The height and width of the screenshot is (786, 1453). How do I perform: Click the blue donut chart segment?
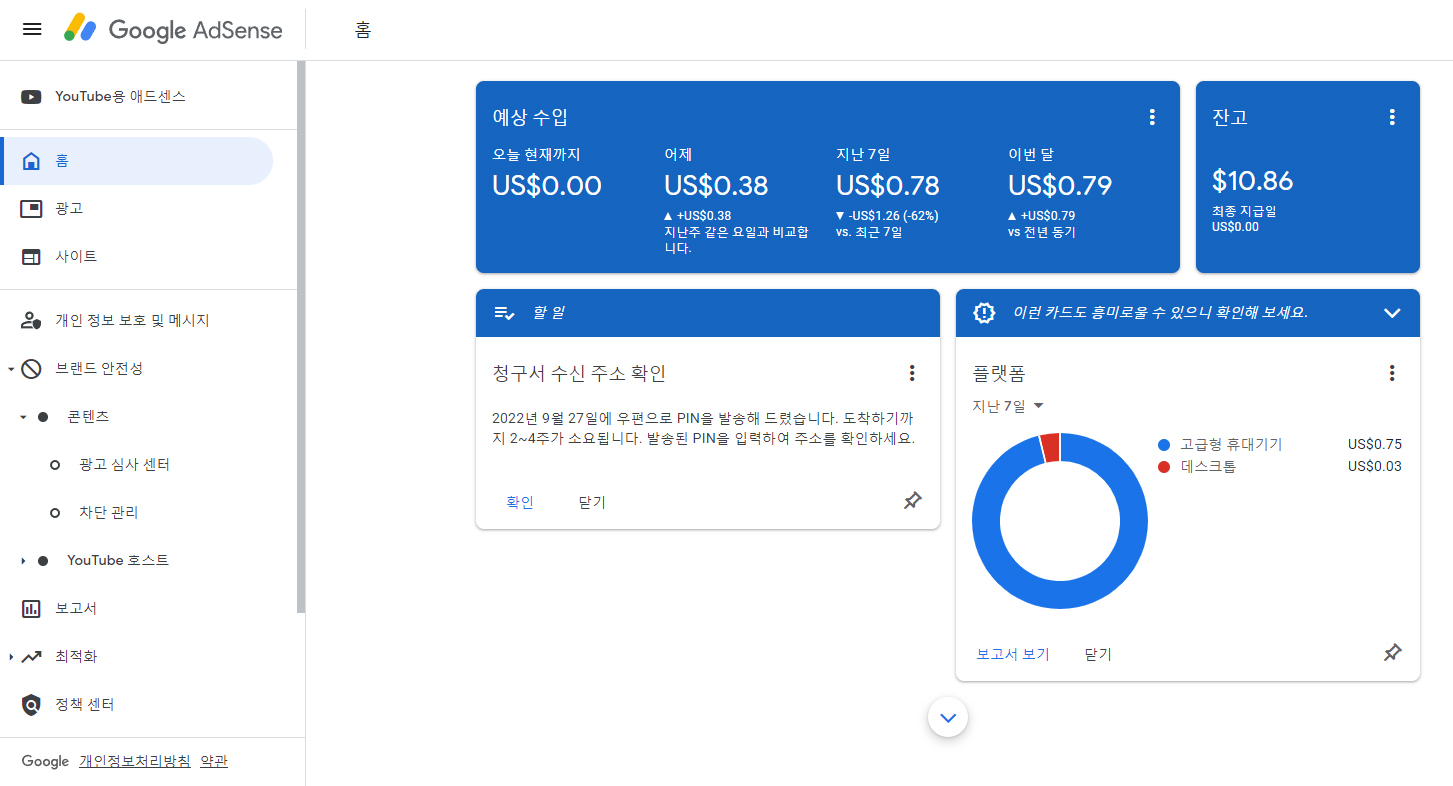pyautogui.click(x=1060, y=596)
